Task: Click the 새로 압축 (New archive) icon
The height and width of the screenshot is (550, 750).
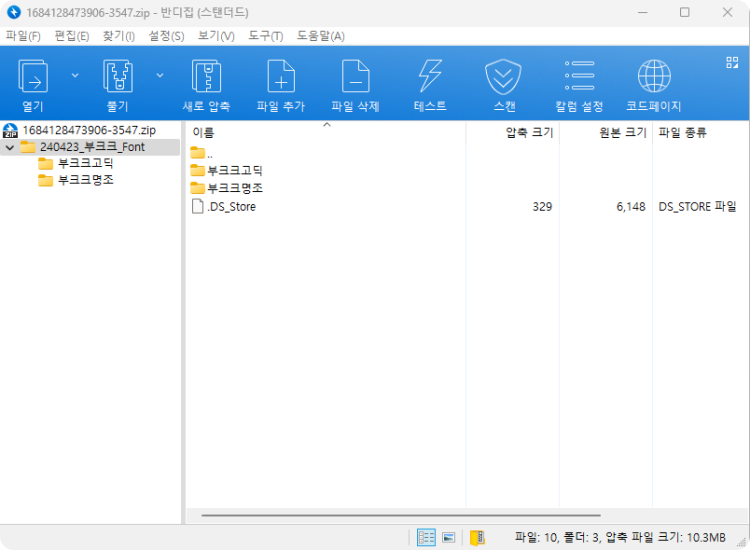Action: tap(206, 76)
